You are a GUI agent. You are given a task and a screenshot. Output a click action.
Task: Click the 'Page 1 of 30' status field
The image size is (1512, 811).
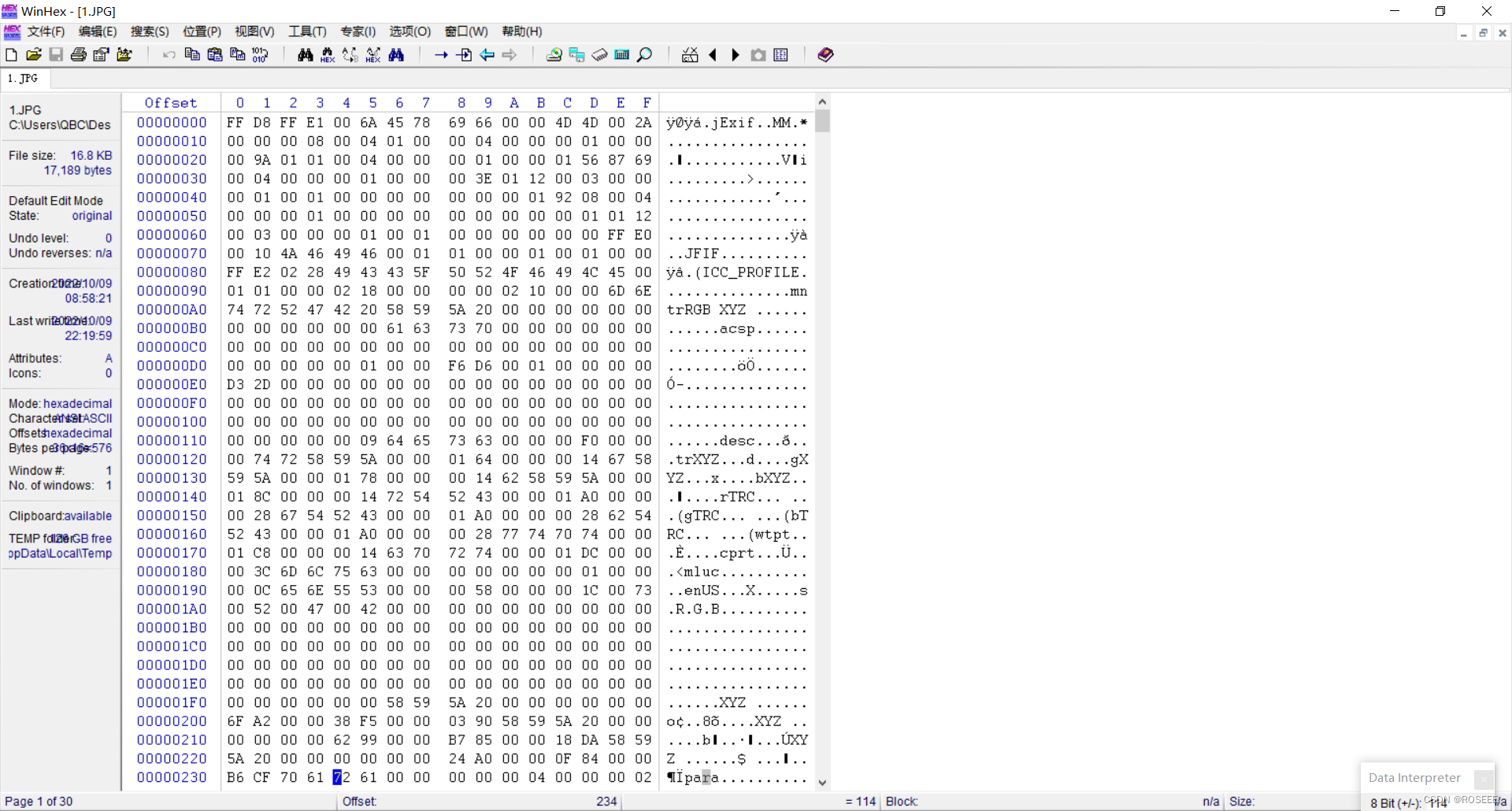(39, 802)
